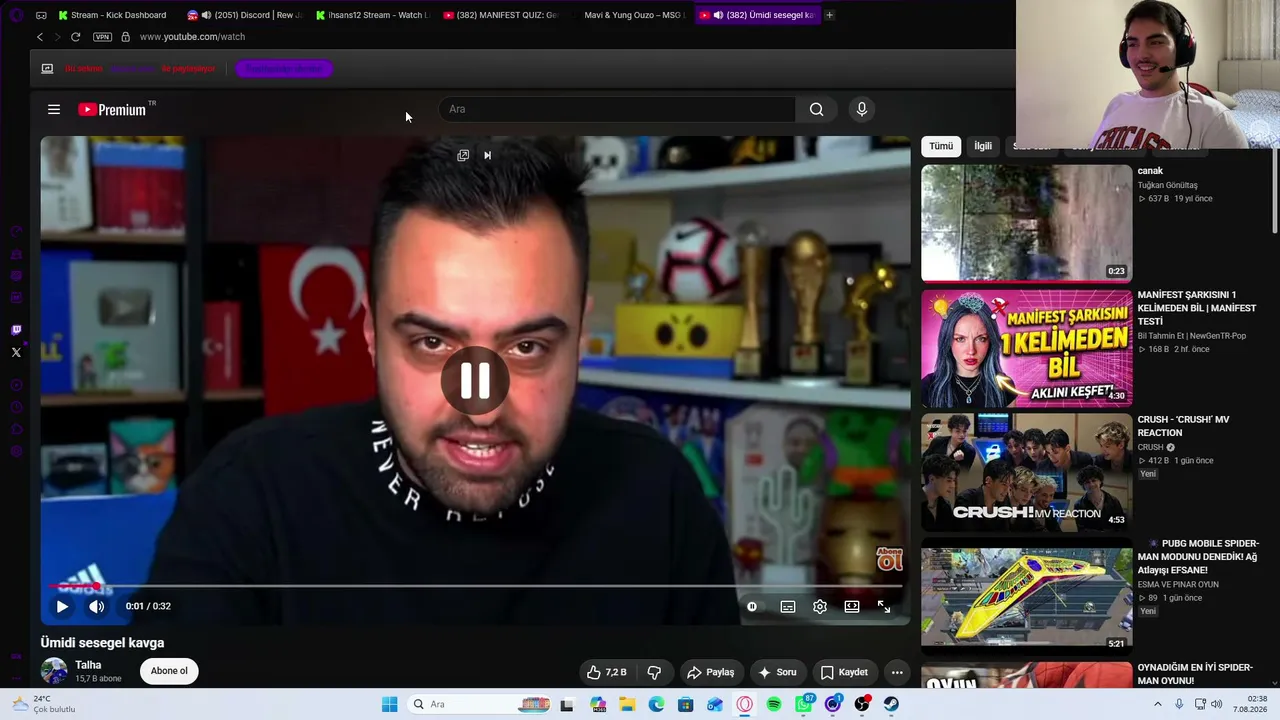Like the video (7,2 B)

coord(606,672)
